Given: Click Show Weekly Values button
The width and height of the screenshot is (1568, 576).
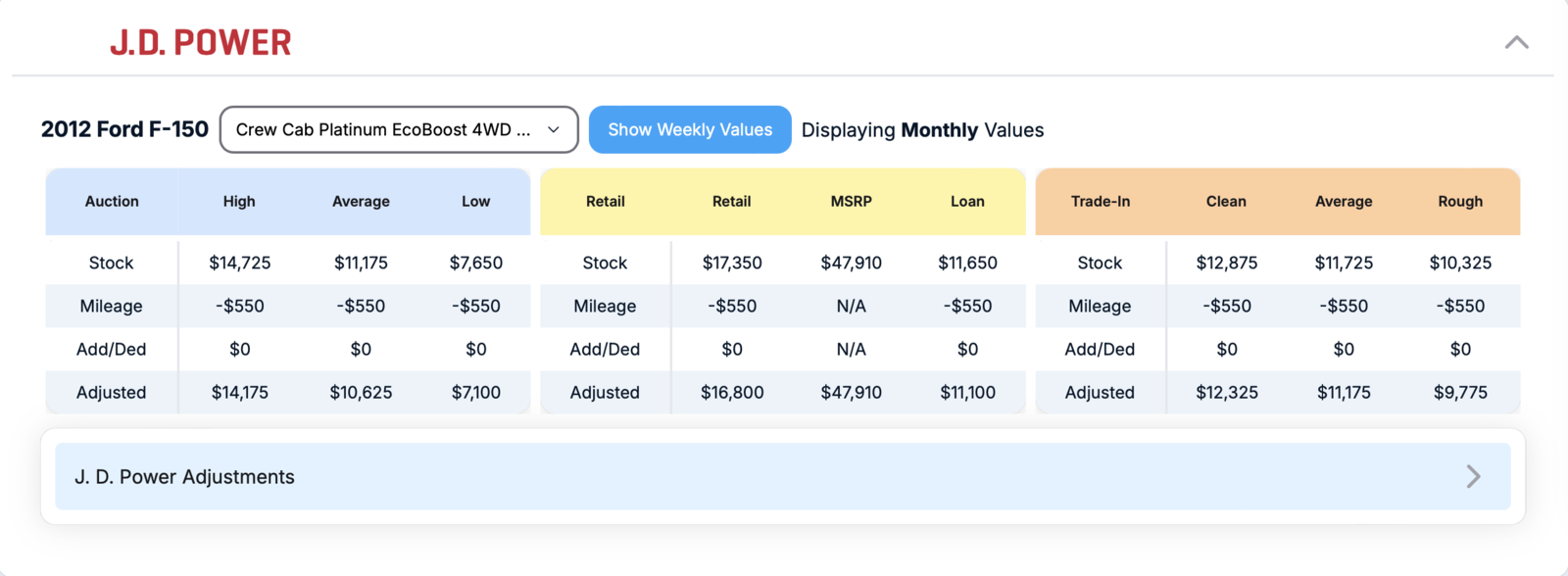Looking at the screenshot, I should click(690, 130).
